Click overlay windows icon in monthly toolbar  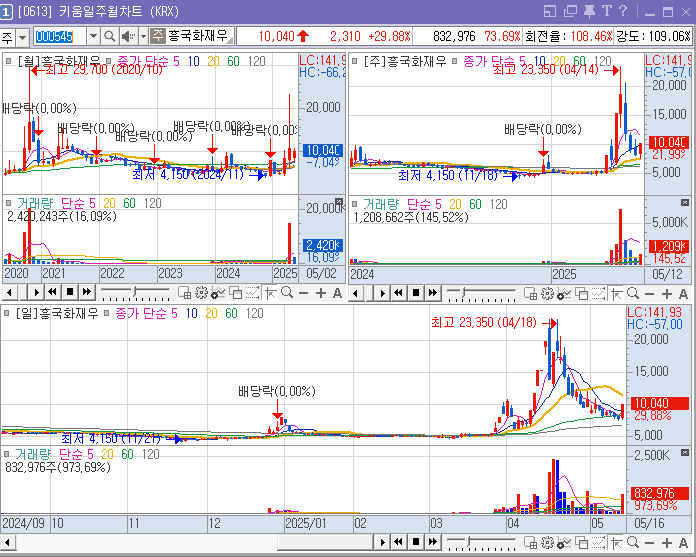235,293
